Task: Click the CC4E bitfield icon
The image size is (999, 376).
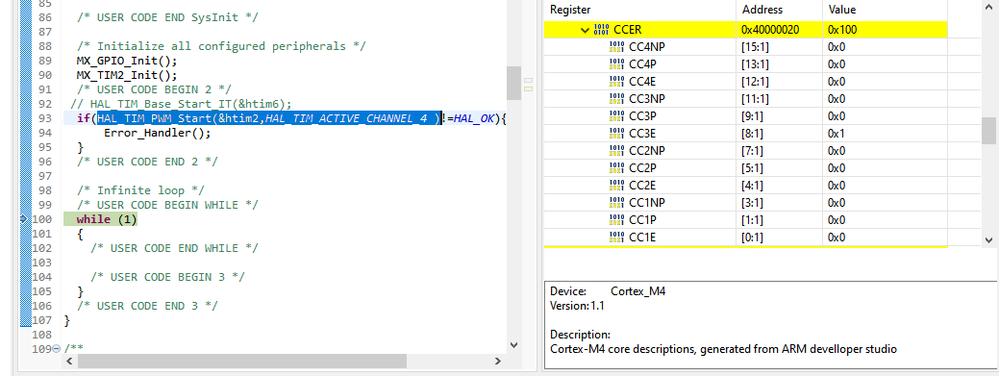Action: click(617, 81)
